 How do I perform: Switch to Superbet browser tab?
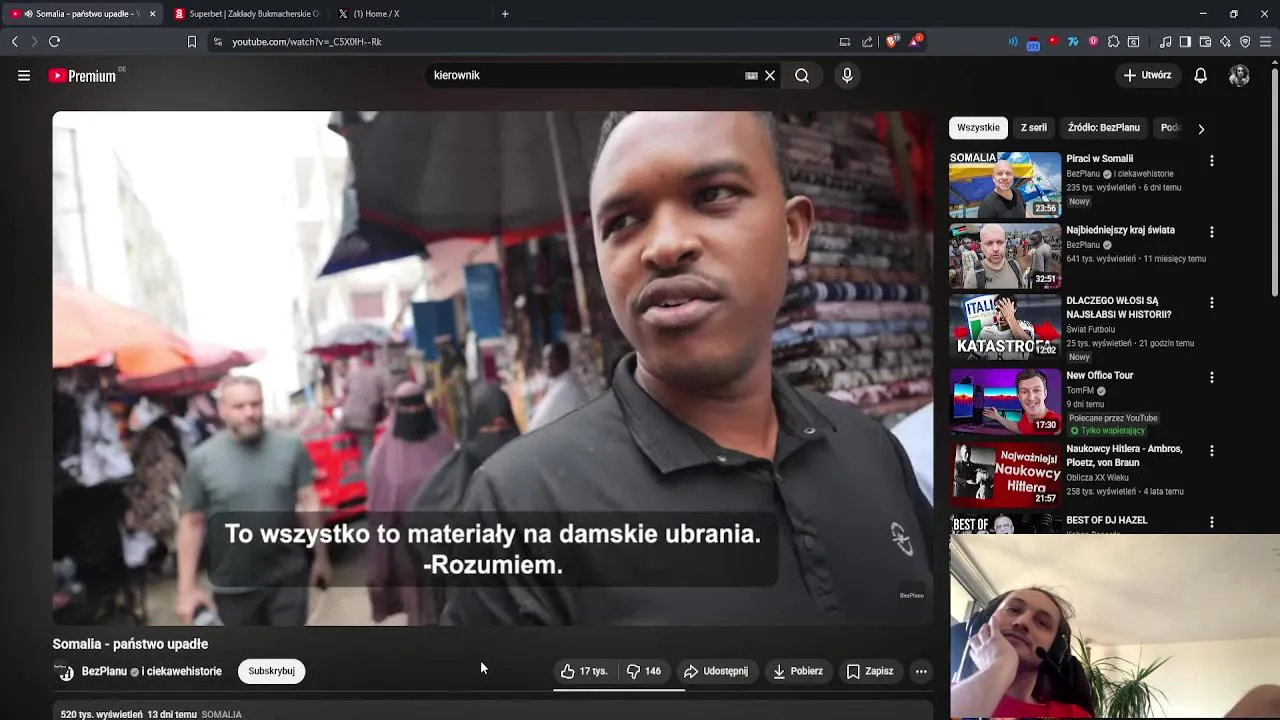246,14
